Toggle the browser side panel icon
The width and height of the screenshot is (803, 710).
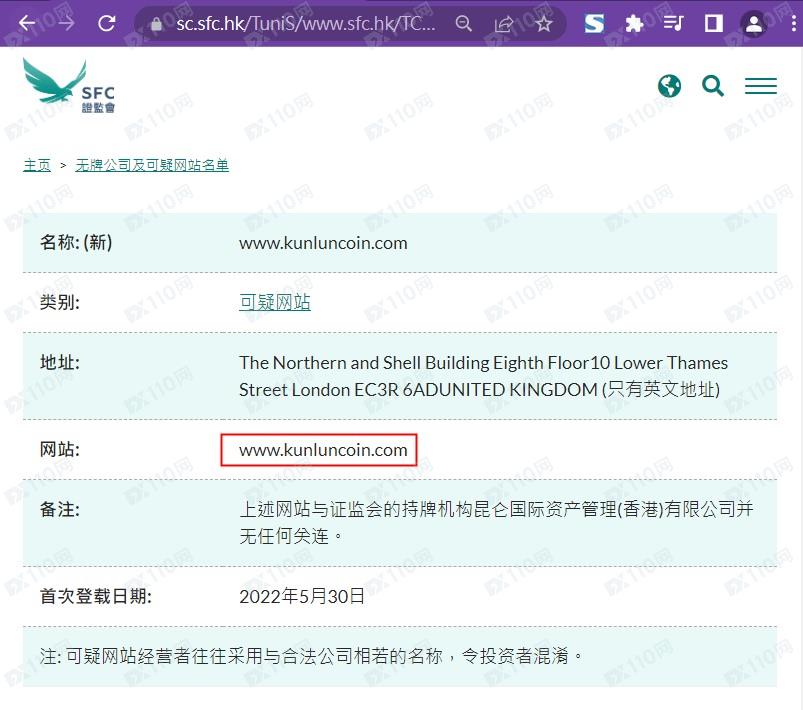point(713,24)
